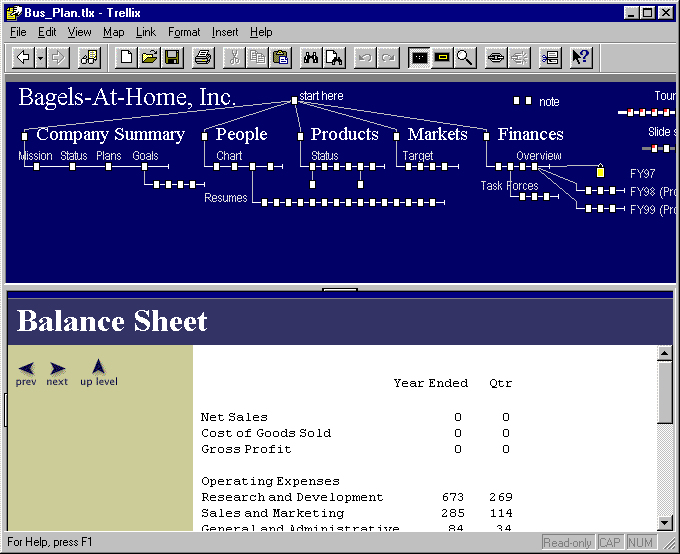The height and width of the screenshot is (554, 680).
Task: Select the Products heading in the map
Action: point(344,134)
